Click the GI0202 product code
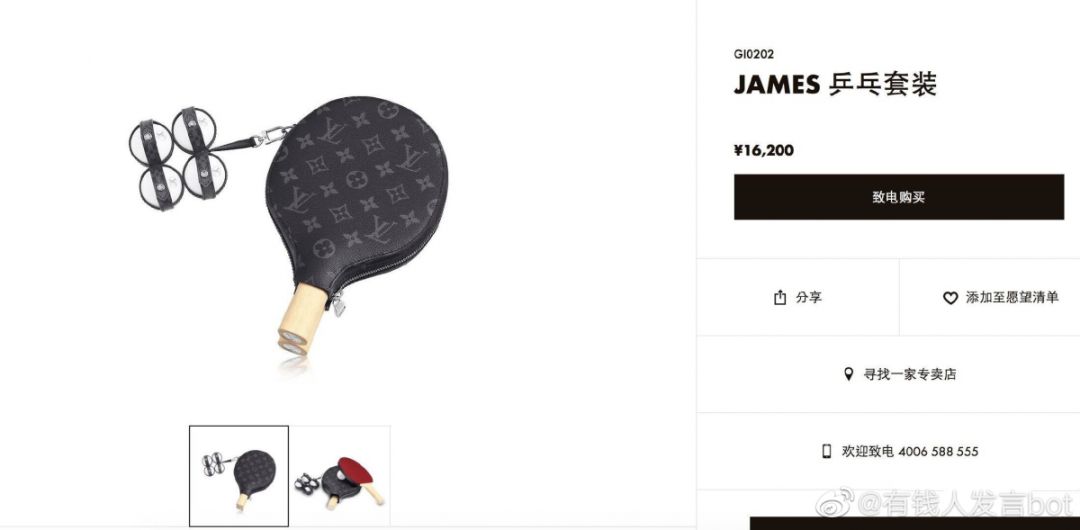Image resolution: width=1080 pixels, height=530 pixels. pyautogui.click(x=754, y=54)
